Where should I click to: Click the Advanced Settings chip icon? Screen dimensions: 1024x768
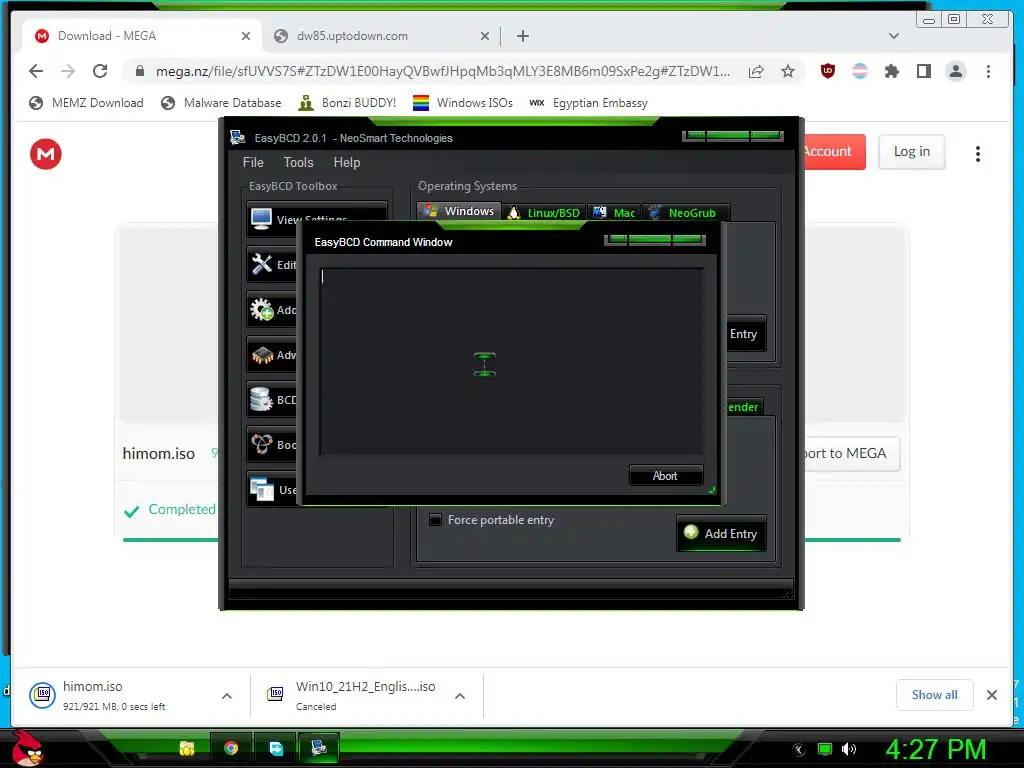(262, 355)
